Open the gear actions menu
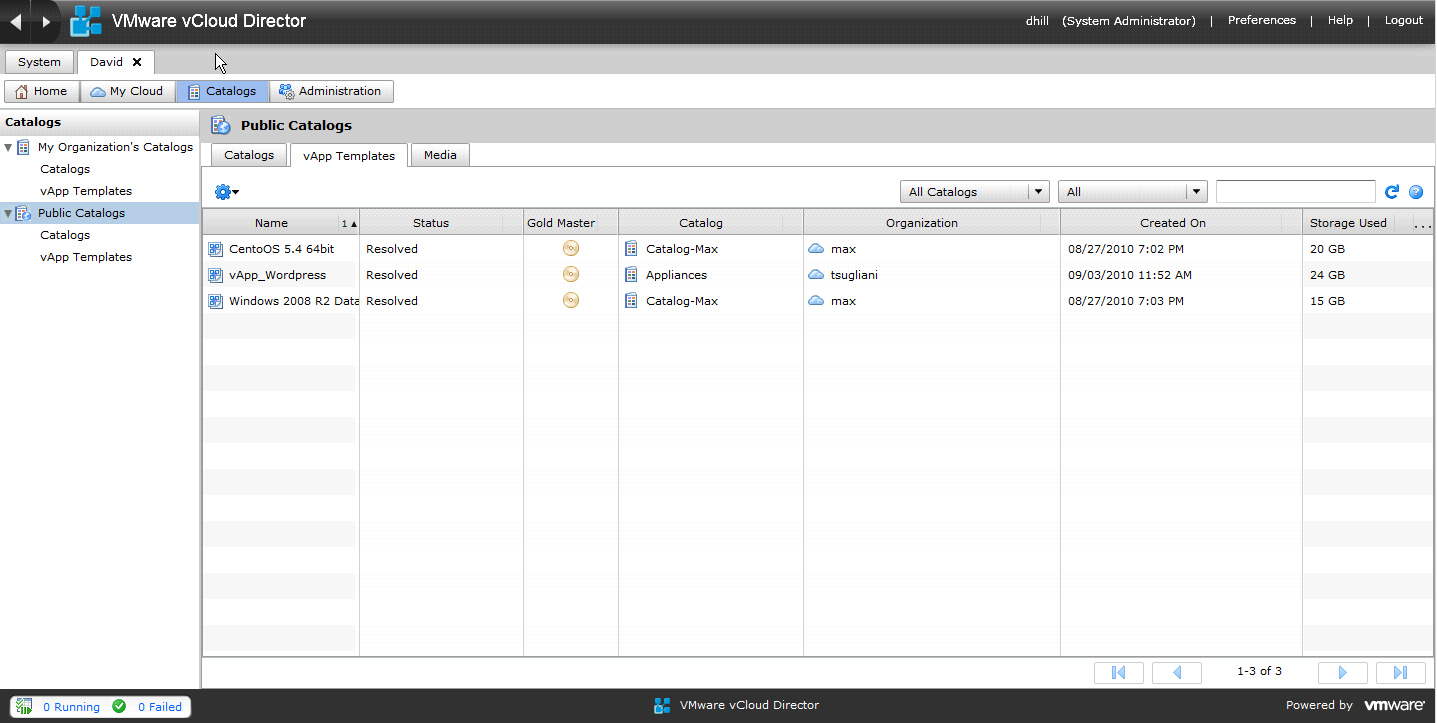The image size is (1437, 723). (227, 192)
